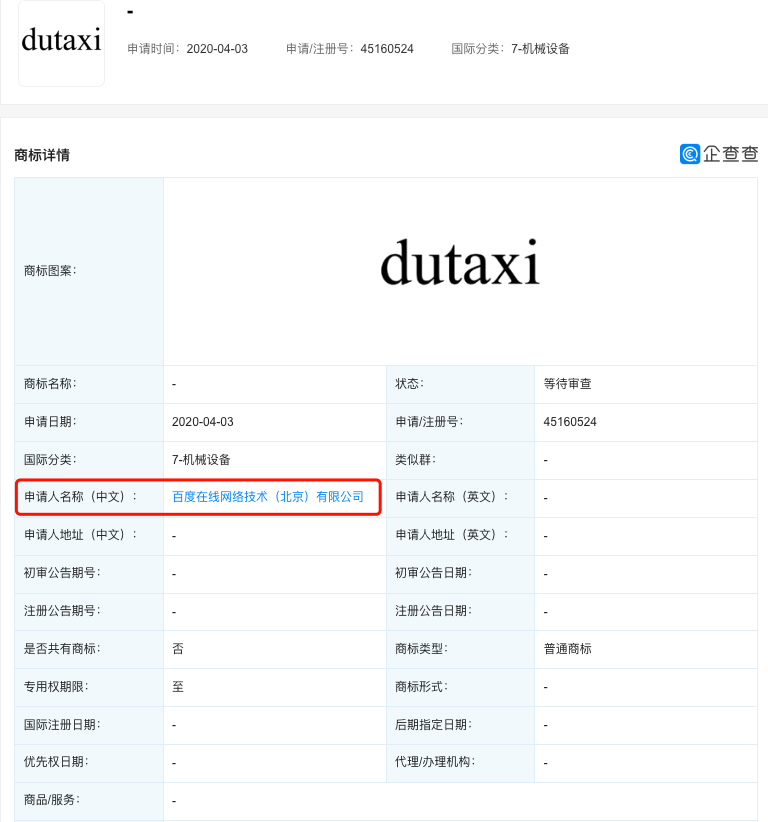Viewport: 768px width, 822px height.
Task: Click the header application date 2020-04-03
Action: pos(217,49)
